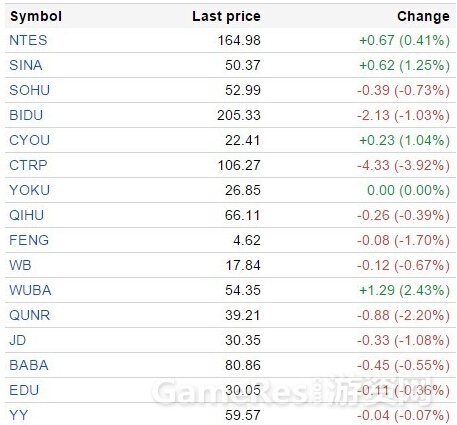
Task: Click the Last price column header
Action: coord(226,16)
